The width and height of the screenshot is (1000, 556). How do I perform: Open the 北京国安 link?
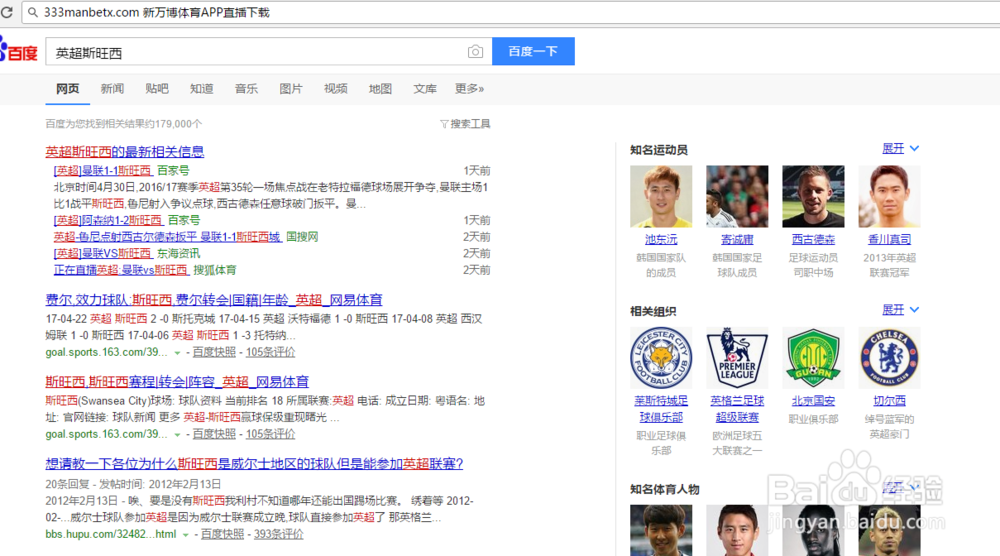tap(813, 401)
